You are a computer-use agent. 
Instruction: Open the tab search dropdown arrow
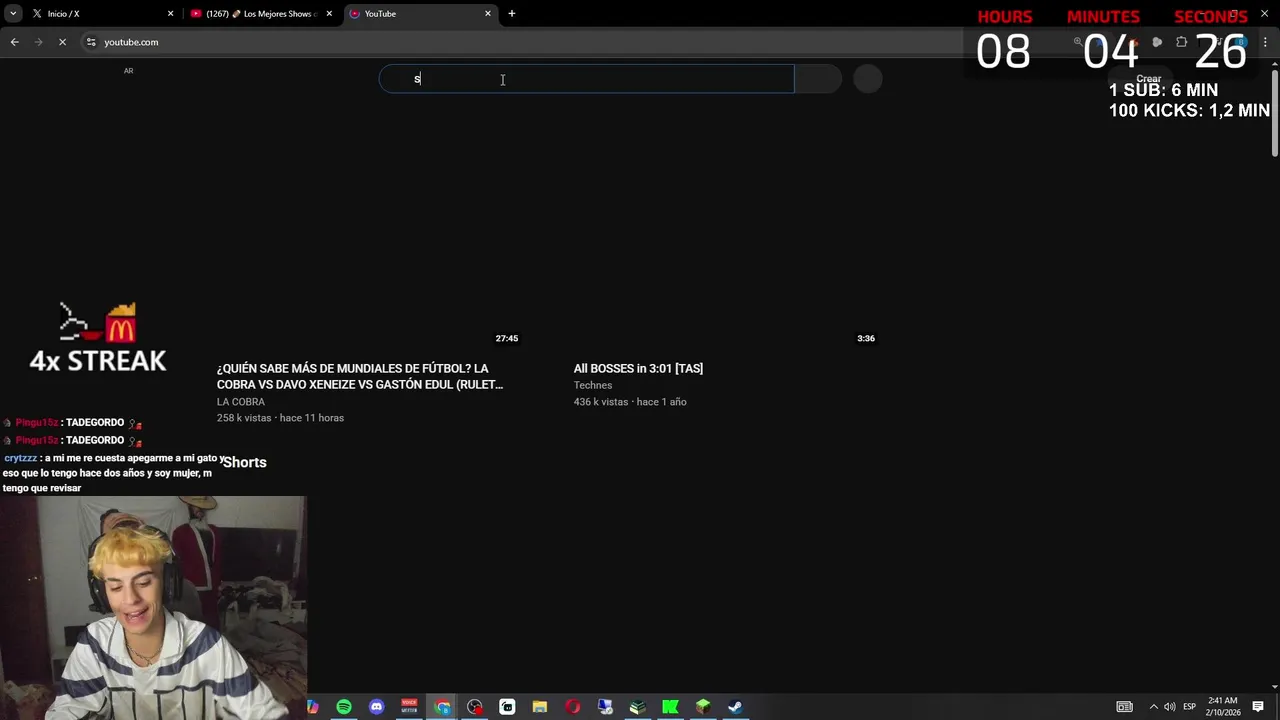13,14
